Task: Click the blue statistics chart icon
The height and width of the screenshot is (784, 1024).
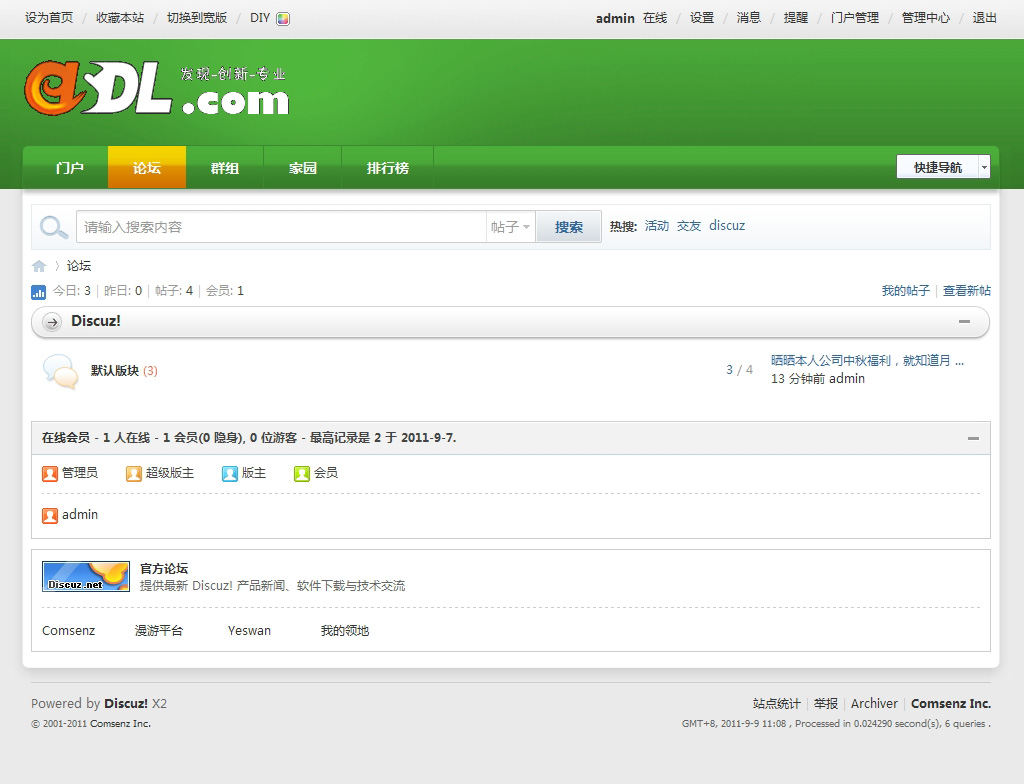Action: tap(39, 292)
